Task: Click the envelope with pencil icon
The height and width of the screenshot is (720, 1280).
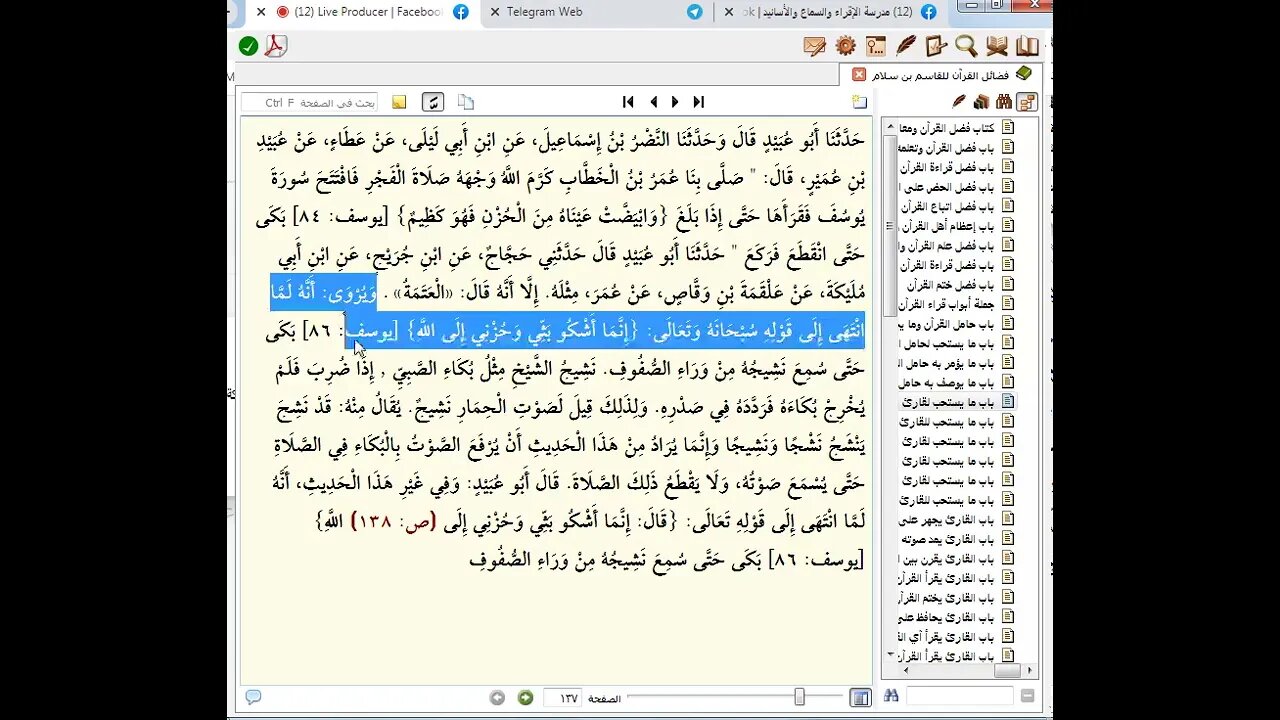Action: coord(815,46)
